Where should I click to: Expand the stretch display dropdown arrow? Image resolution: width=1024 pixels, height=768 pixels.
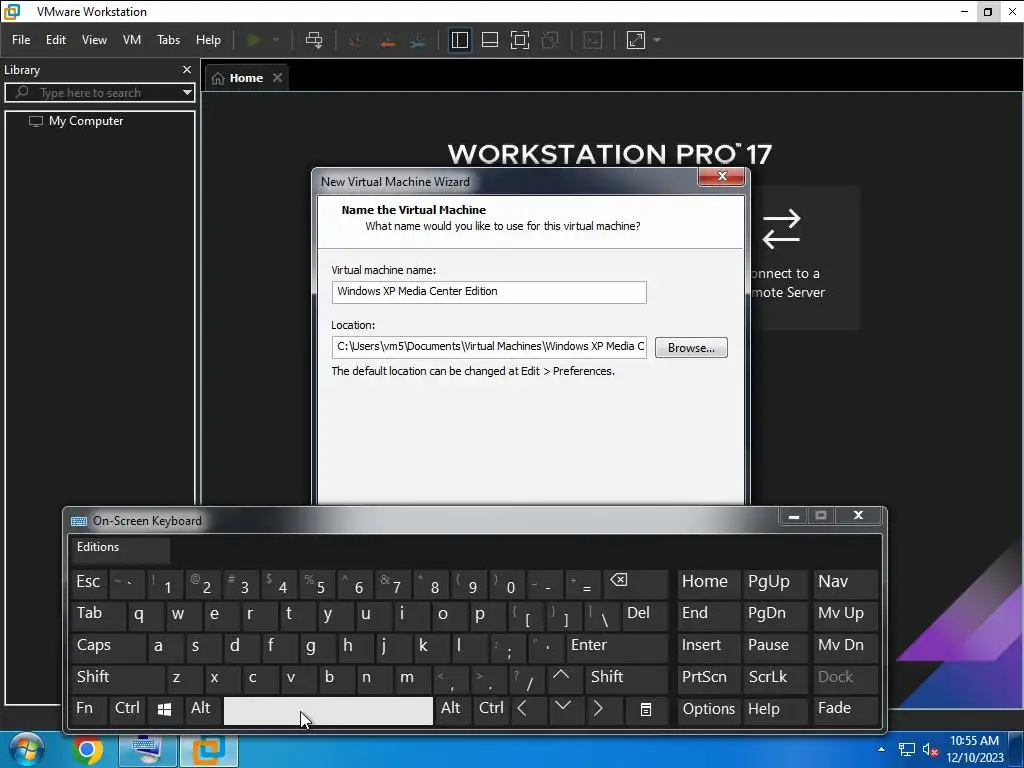coord(657,40)
